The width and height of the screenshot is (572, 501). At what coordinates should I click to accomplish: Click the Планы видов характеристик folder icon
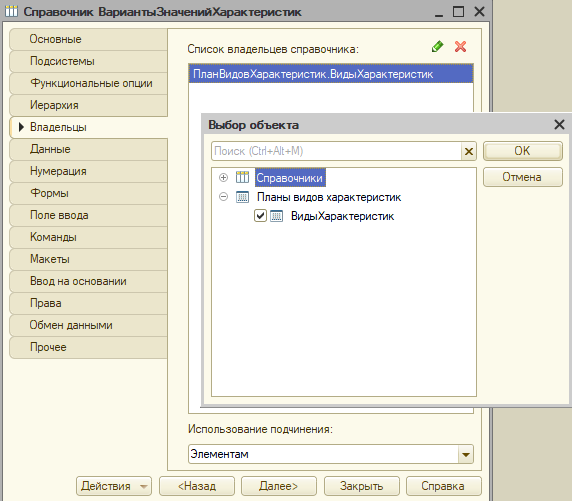click(x=242, y=197)
